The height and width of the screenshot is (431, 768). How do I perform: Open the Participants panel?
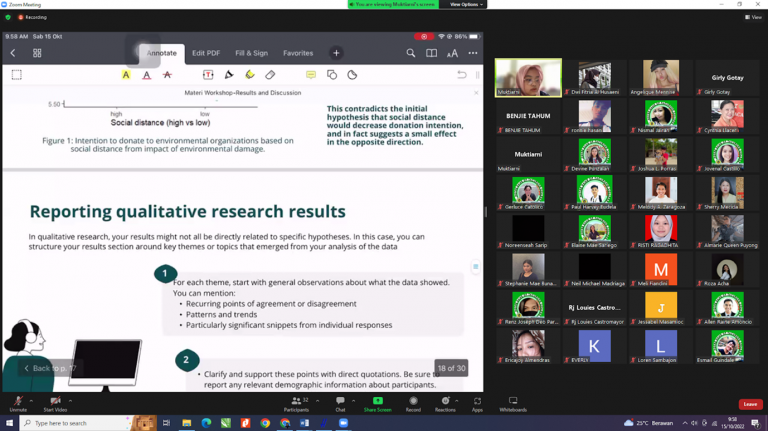pyautogui.click(x=297, y=404)
